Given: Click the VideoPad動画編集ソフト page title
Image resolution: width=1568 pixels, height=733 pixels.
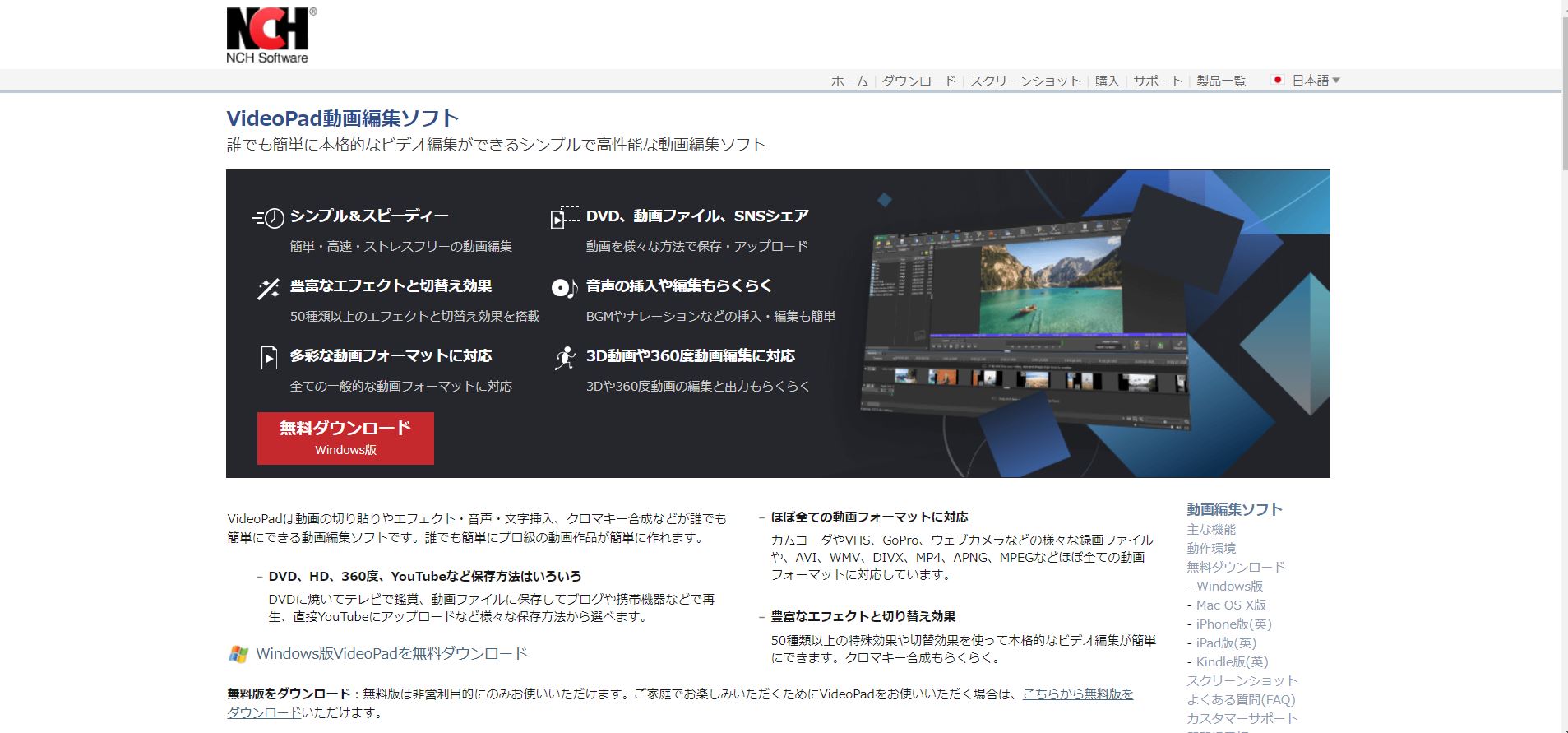Looking at the screenshot, I should (343, 118).
